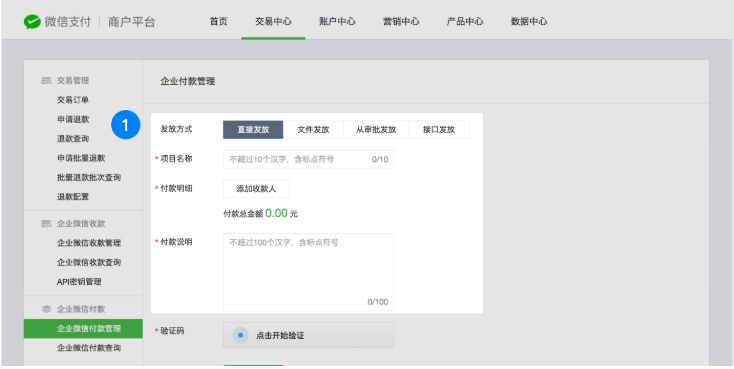The width and height of the screenshot is (734, 369).
Task: Click the 0.00 total amount value
Action: (x=276, y=214)
